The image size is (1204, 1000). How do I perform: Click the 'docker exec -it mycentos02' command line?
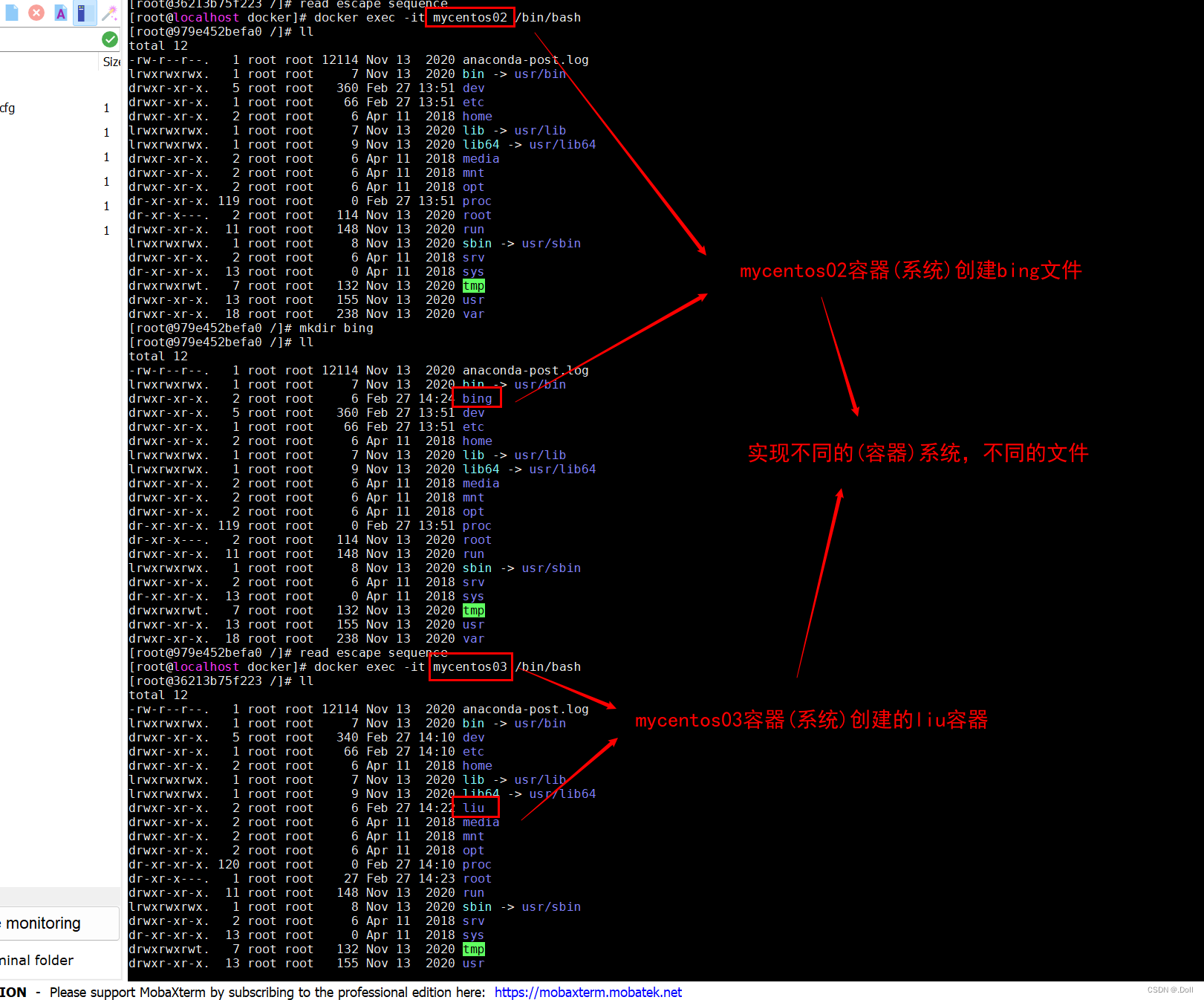(355, 17)
